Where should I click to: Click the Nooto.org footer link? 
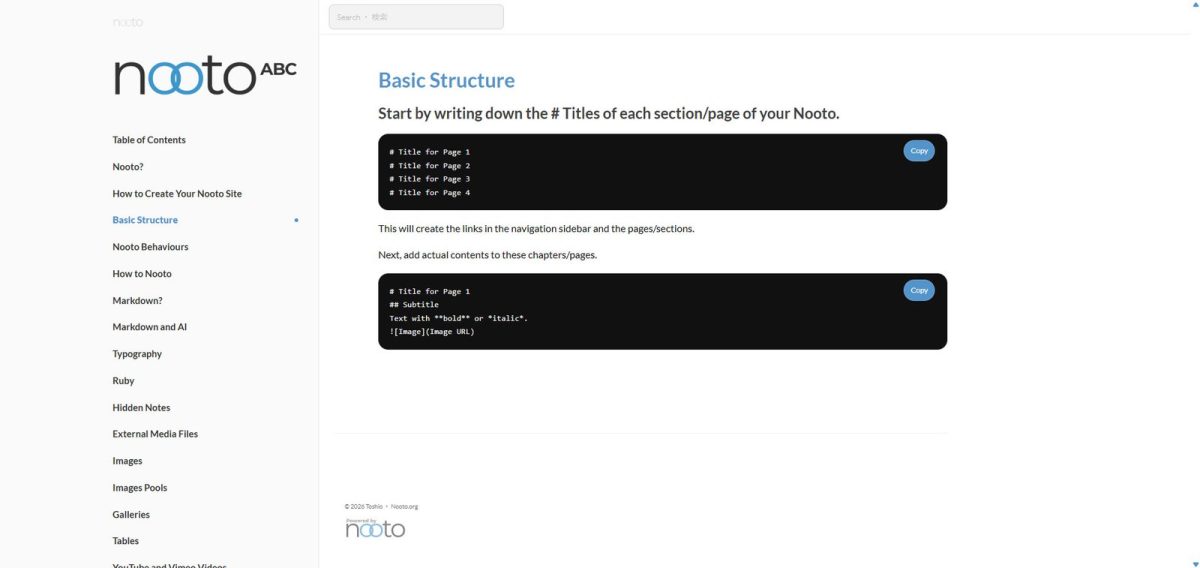click(404, 507)
